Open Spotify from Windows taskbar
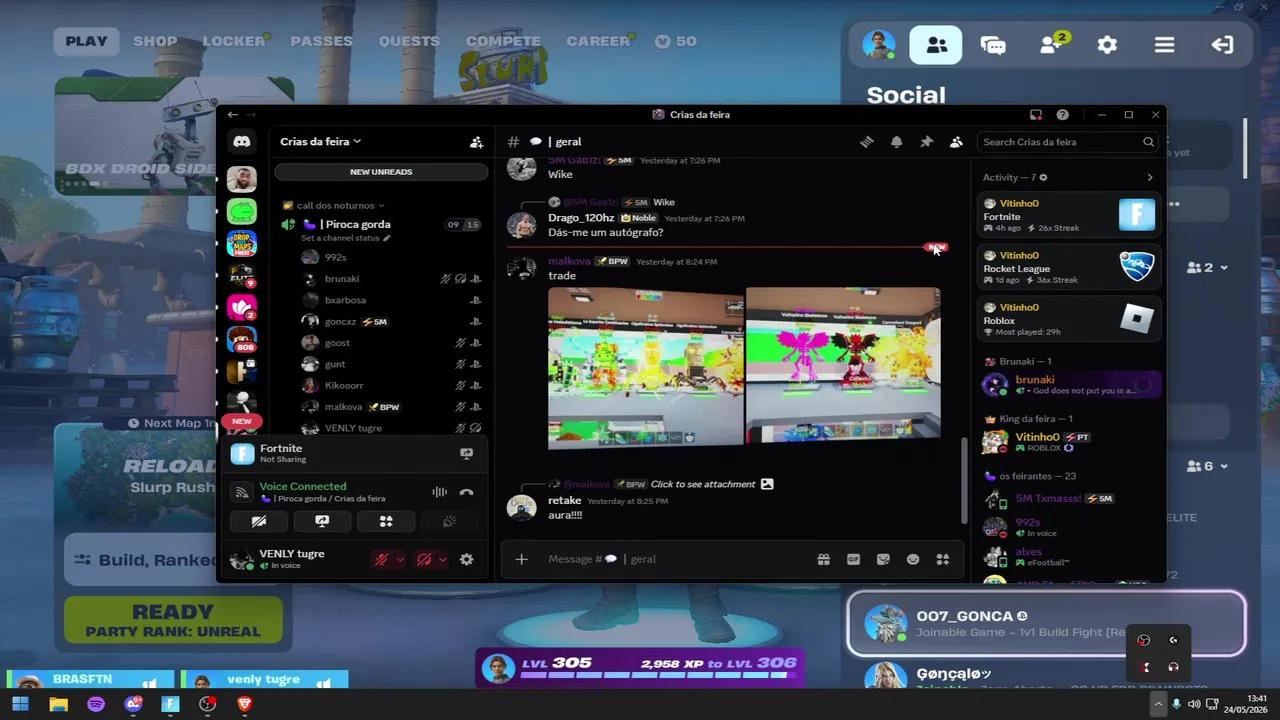The height and width of the screenshot is (720, 1280). point(96,704)
